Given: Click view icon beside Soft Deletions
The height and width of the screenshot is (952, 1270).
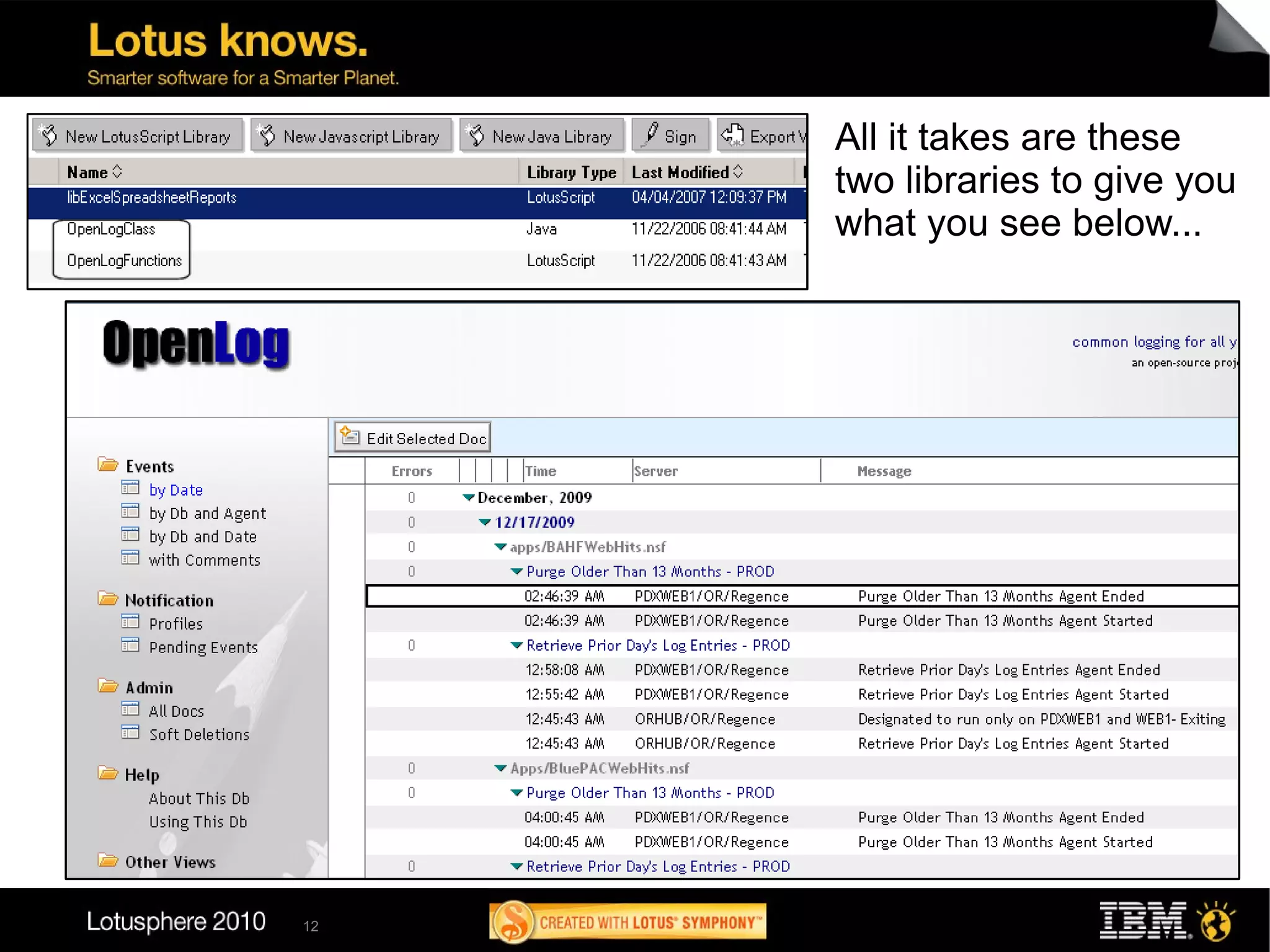Looking at the screenshot, I should click(130, 733).
